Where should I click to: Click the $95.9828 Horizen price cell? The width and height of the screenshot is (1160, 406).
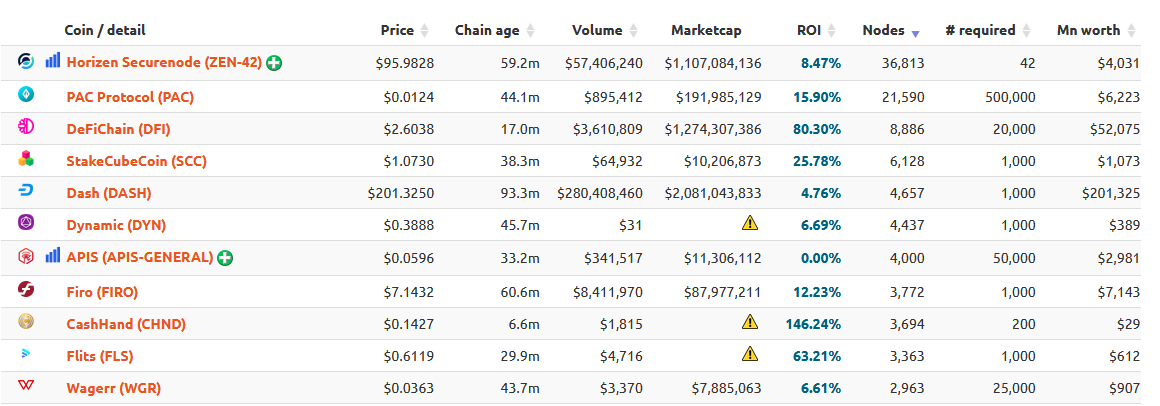coord(405,64)
